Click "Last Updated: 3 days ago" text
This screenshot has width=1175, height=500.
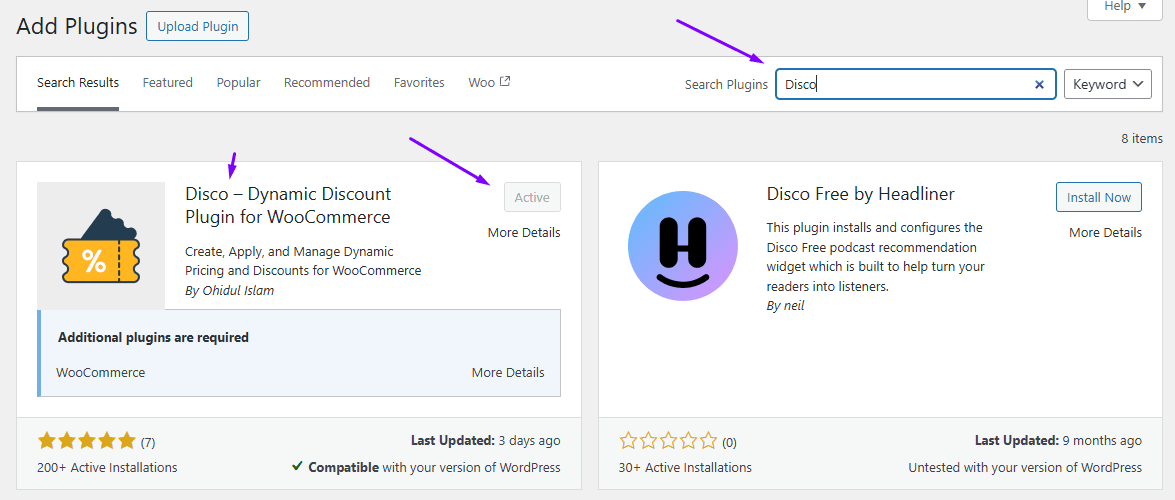coord(486,440)
